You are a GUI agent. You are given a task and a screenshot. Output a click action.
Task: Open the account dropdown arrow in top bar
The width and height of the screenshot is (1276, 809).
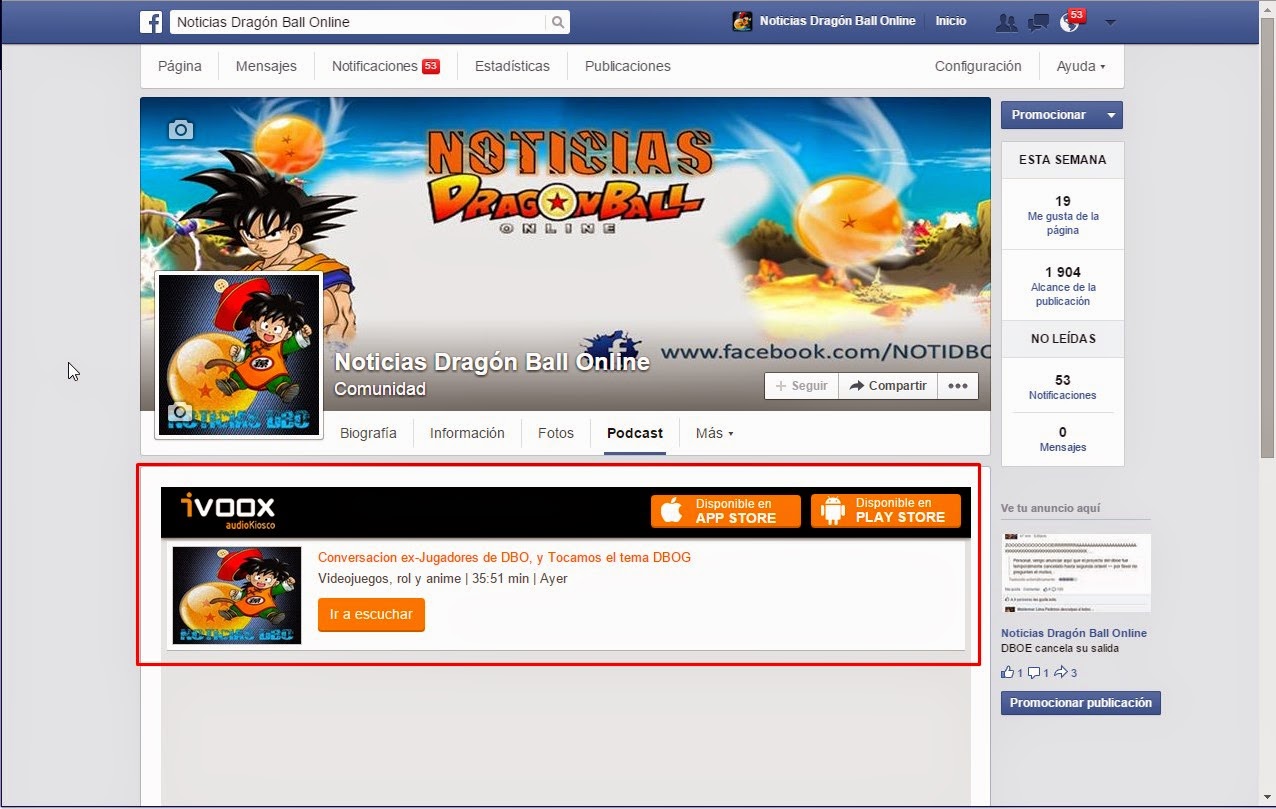(x=1110, y=22)
